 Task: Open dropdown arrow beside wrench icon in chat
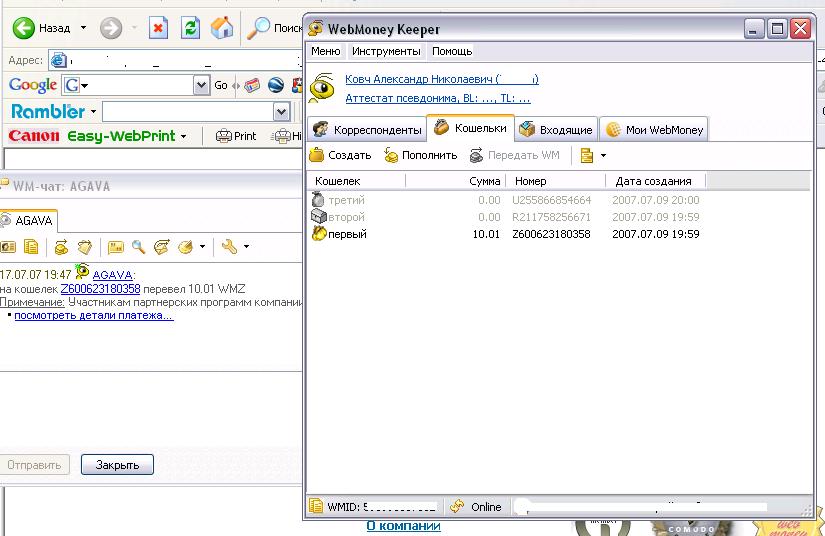tap(246, 246)
